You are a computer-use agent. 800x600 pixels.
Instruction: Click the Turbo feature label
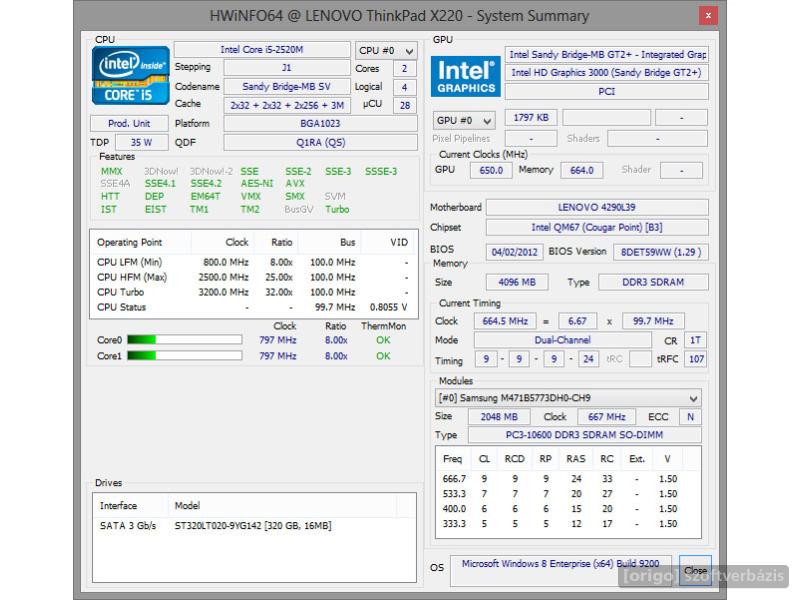[x=337, y=210]
